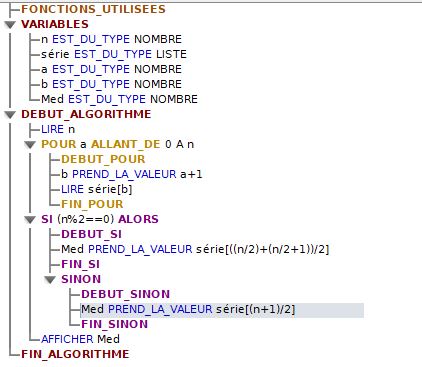
Task: Collapse the POUR a ALLANT_DE loop
Action: pyautogui.click(x=30, y=145)
